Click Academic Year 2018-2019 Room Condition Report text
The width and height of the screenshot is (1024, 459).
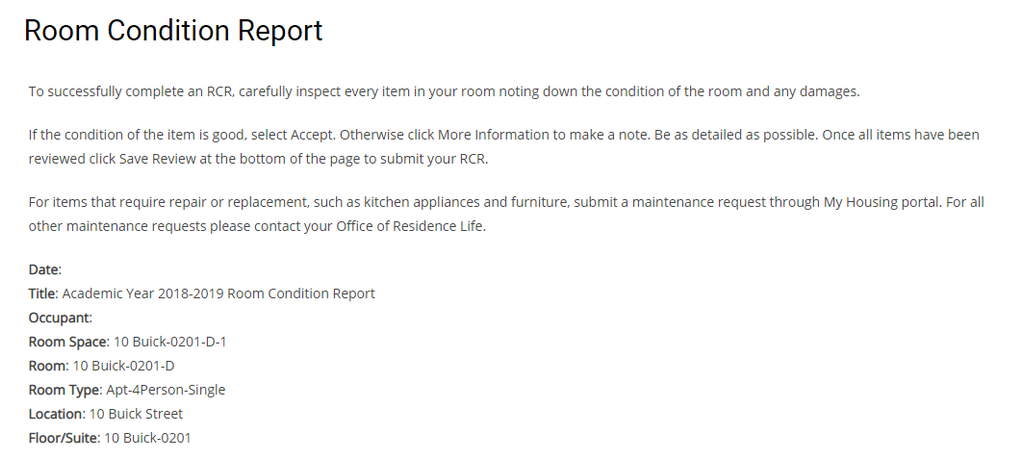tap(218, 294)
